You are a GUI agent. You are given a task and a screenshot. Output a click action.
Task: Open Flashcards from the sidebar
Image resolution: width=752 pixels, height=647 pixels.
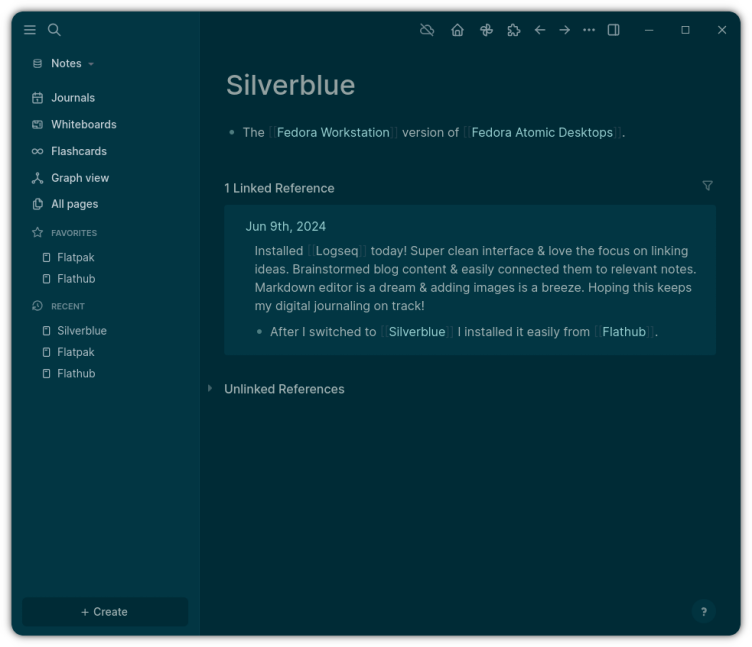tap(78, 151)
